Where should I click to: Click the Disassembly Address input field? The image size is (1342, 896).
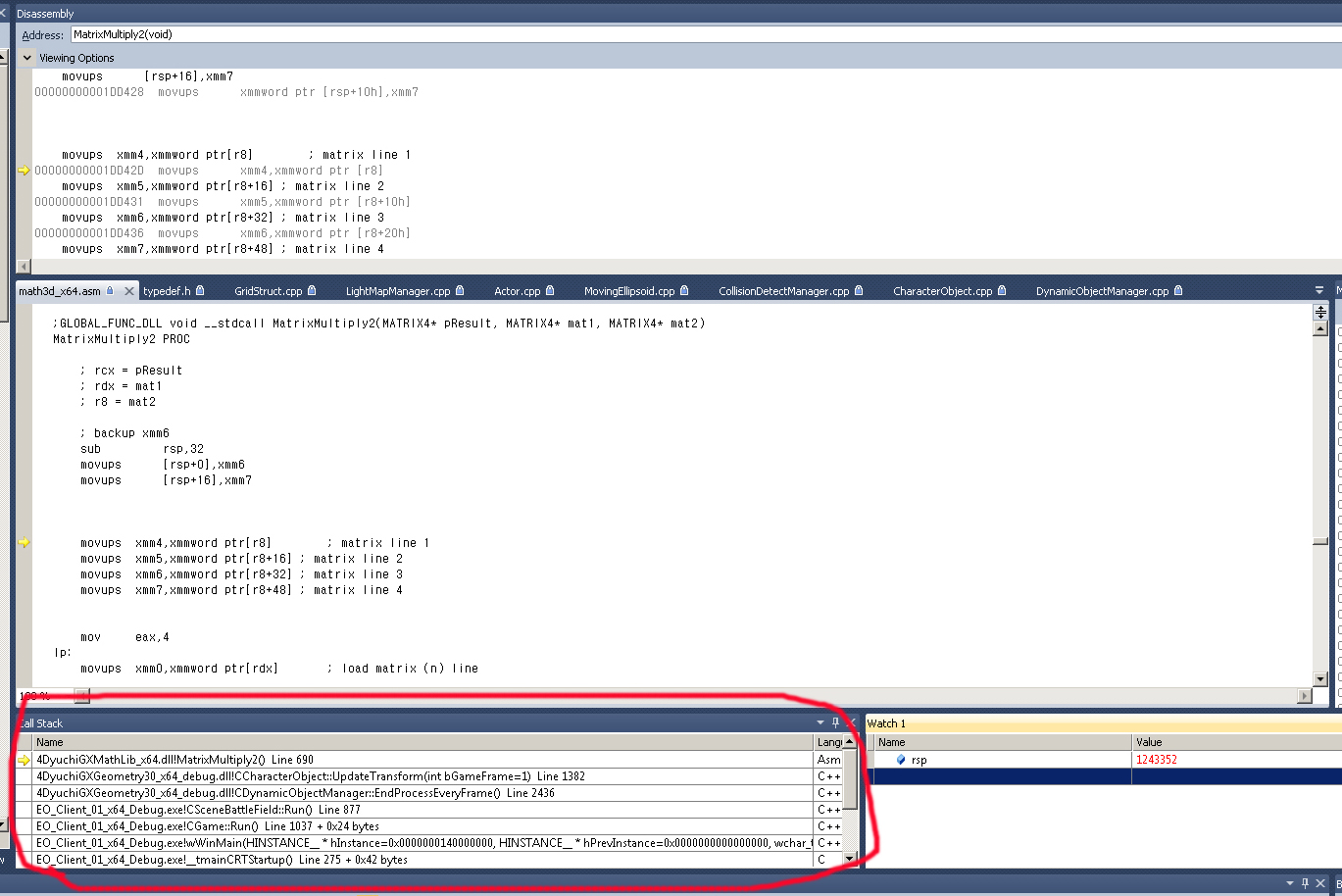coord(686,34)
